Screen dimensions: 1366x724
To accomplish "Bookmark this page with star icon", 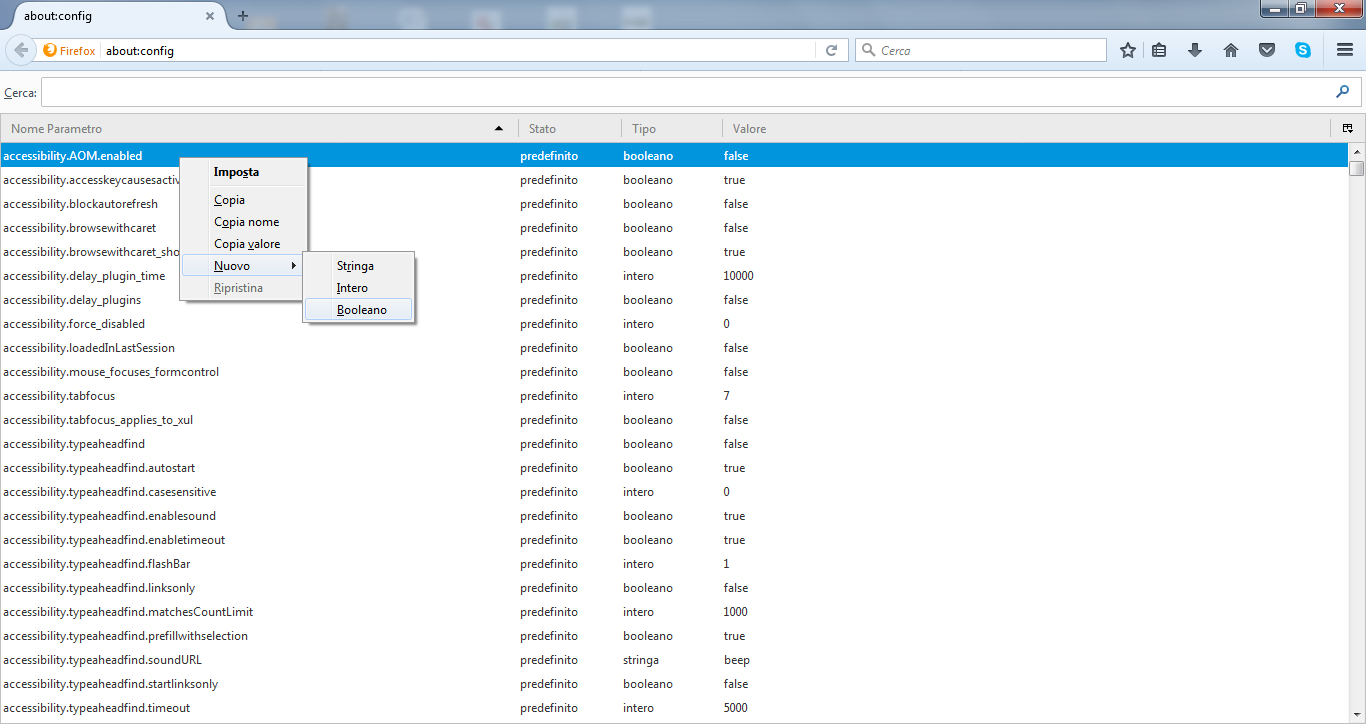I will point(1128,50).
